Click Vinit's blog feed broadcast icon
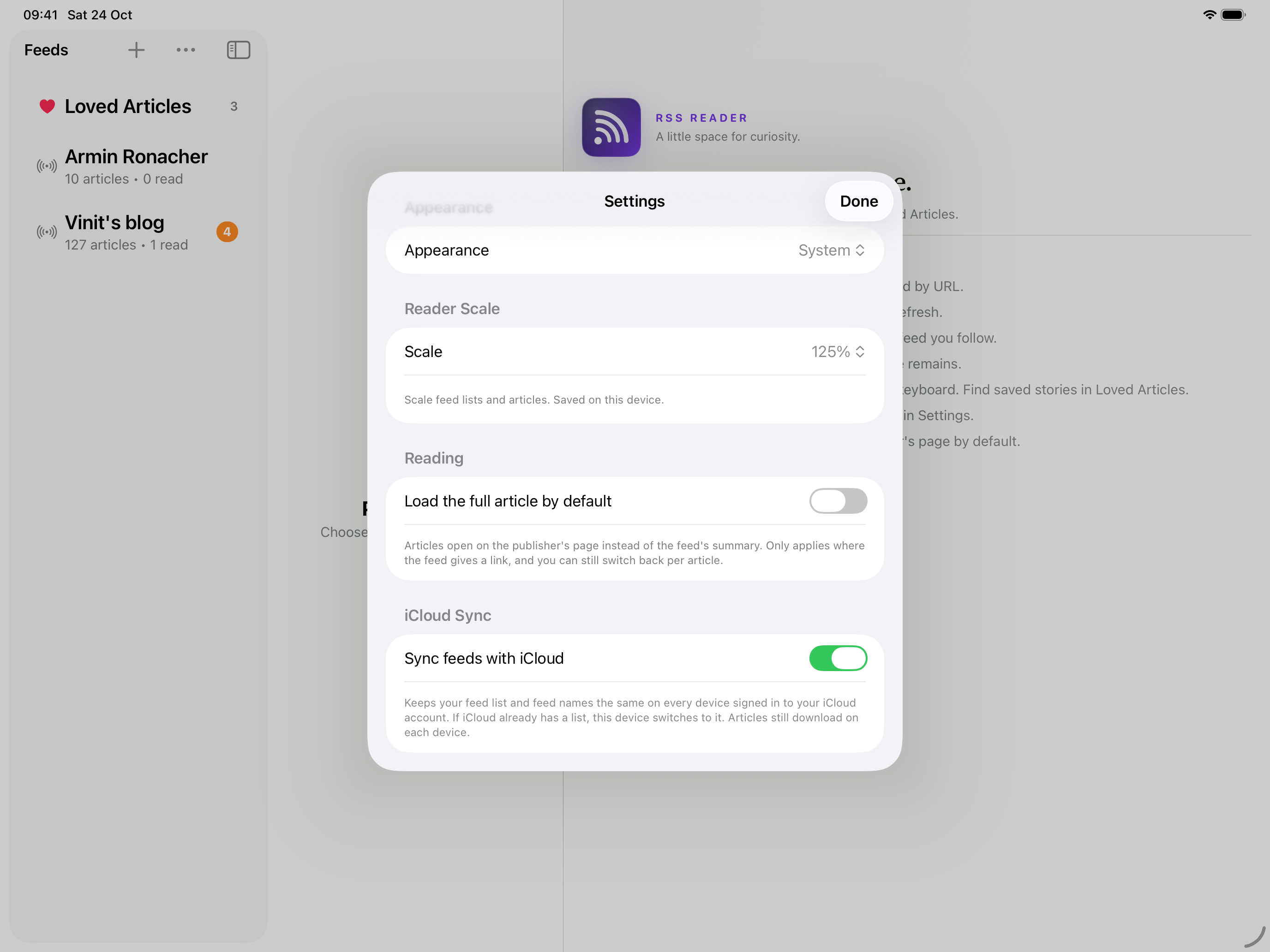The image size is (1270, 952). [47, 232]
